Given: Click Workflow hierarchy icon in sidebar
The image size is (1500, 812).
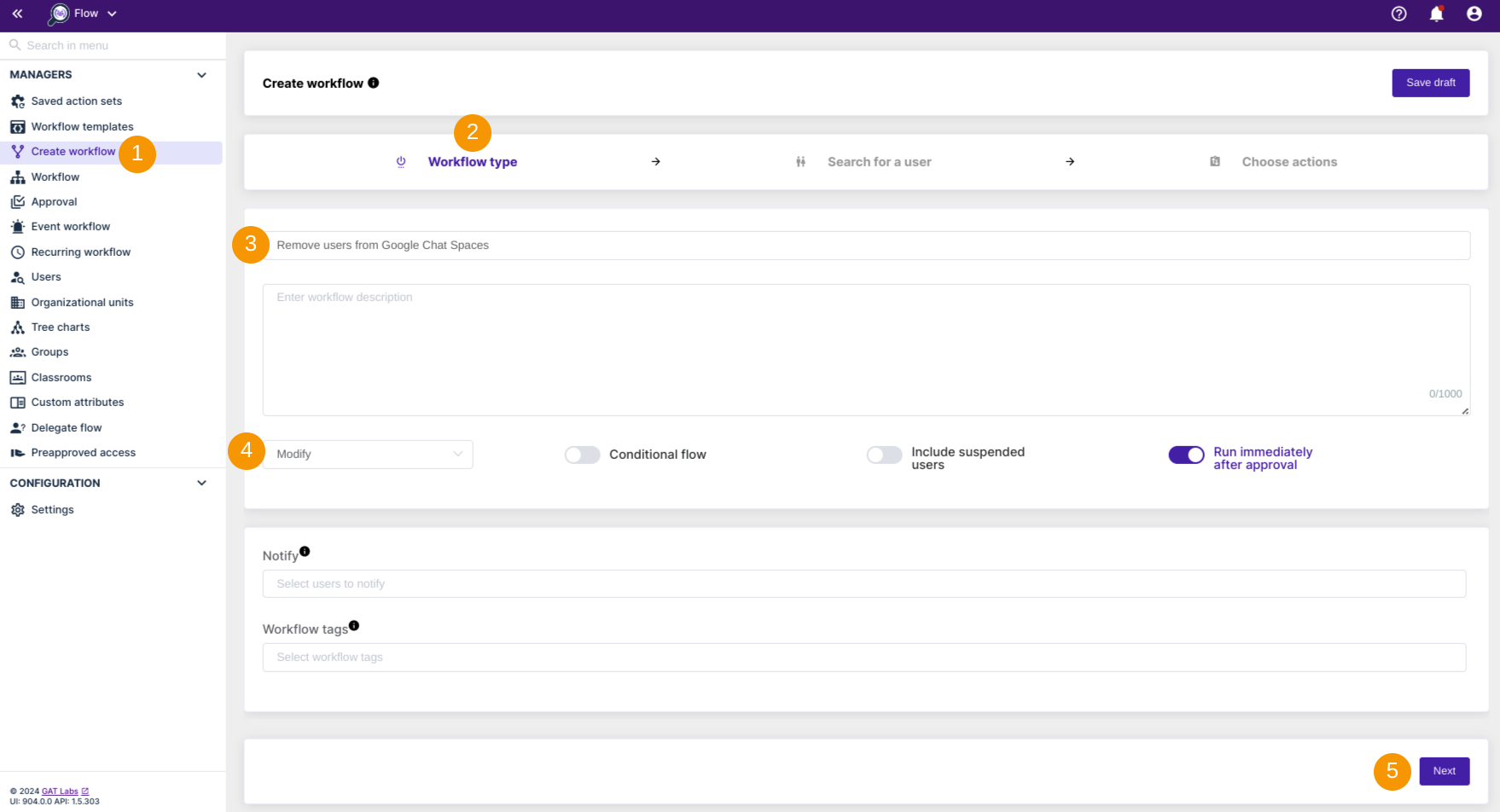Looking at the screenshot, I should coord(18,177).
